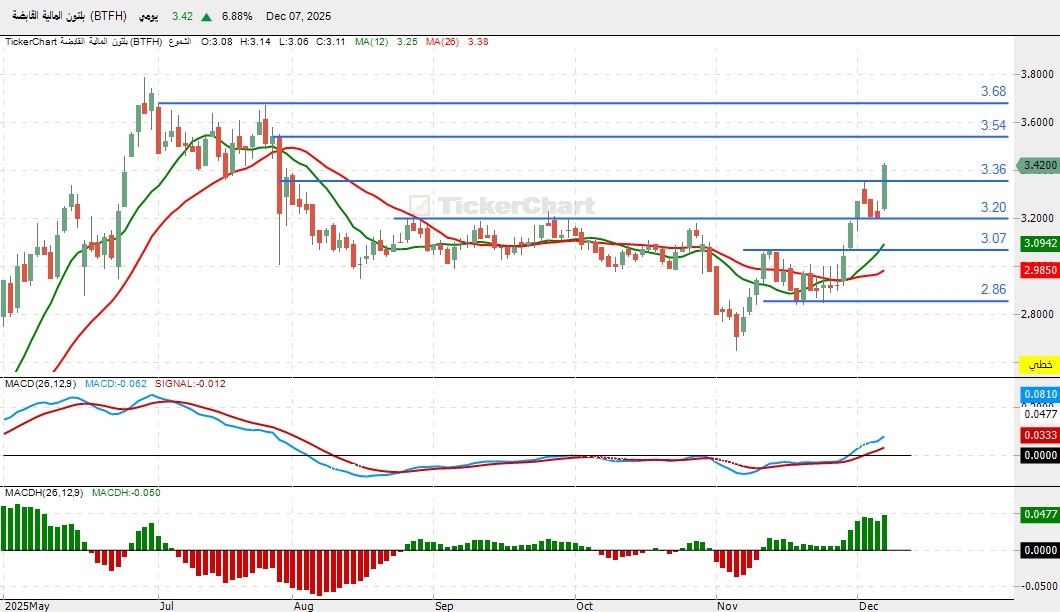Select the 3.68 resistance level label
The width and height of the screenshot is (1060, 612).
point(993,91)
